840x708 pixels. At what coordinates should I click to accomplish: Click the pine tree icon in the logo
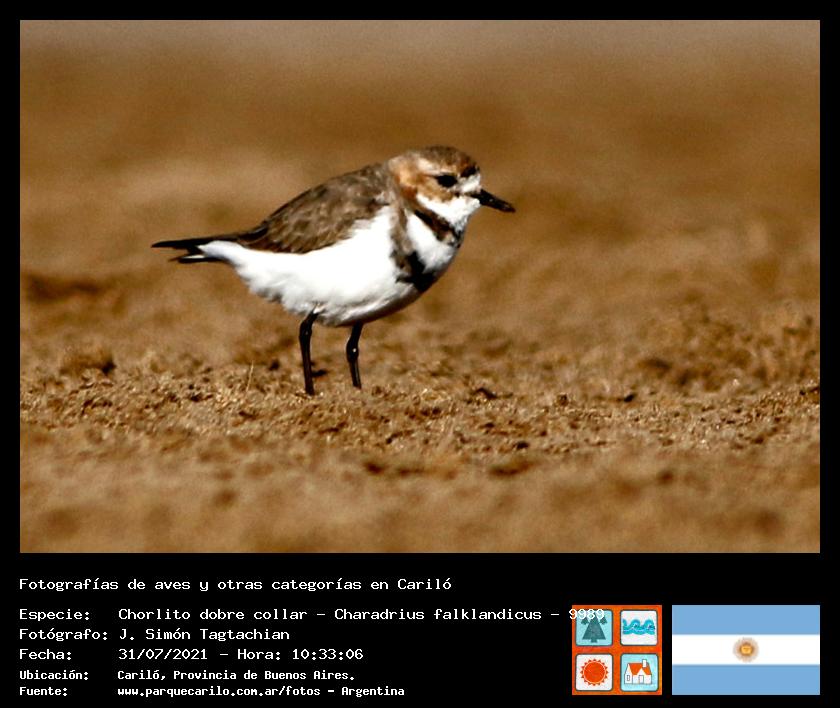click(x=594, y=628)
